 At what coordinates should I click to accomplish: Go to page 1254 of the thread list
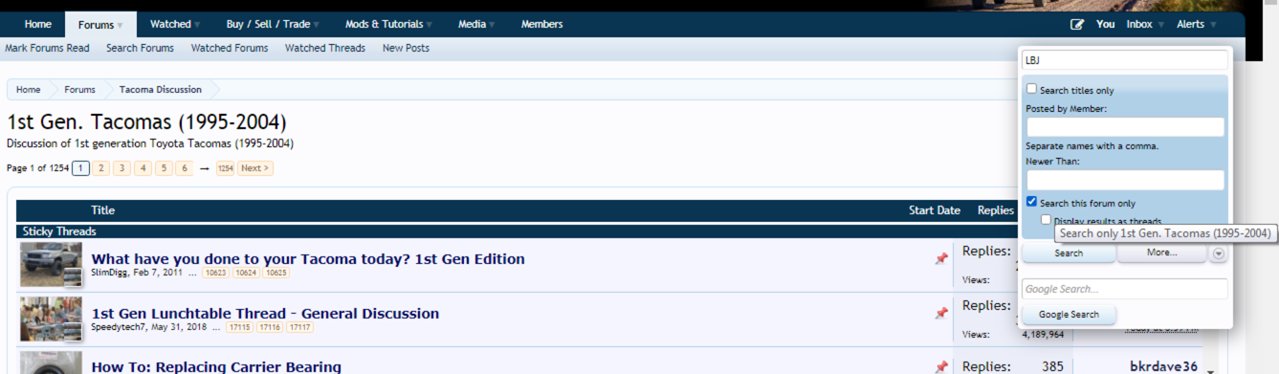[x=225, y=168]
